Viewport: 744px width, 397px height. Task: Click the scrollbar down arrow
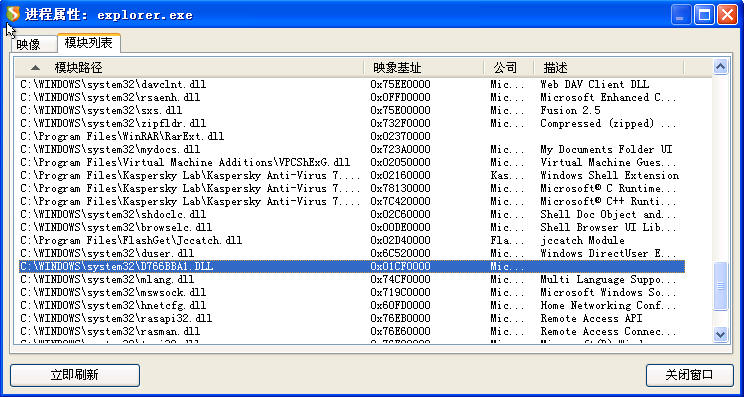point(720,334)
